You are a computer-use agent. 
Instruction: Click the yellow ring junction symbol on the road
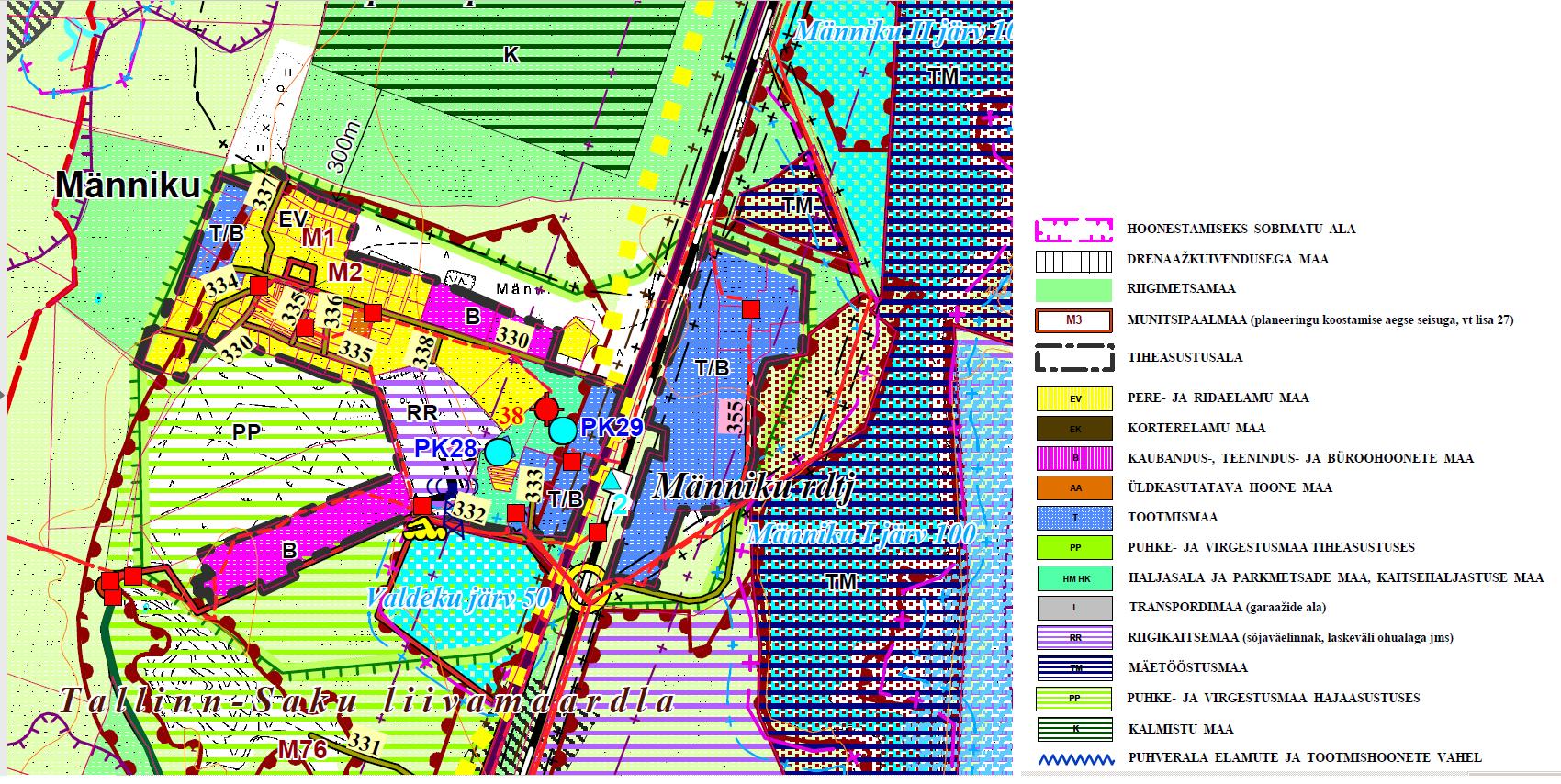585,587
